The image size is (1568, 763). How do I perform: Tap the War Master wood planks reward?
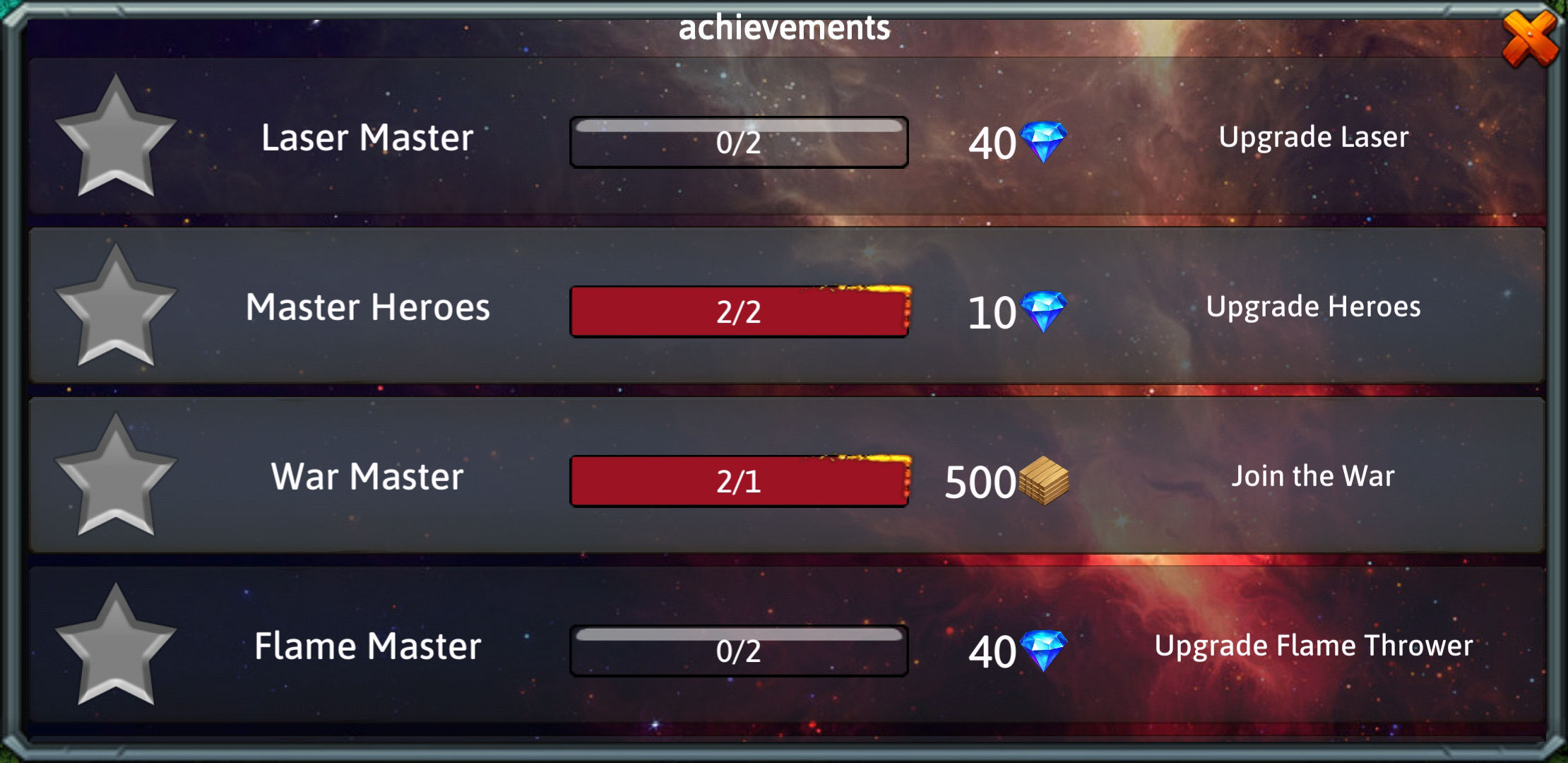point(1044,481)
